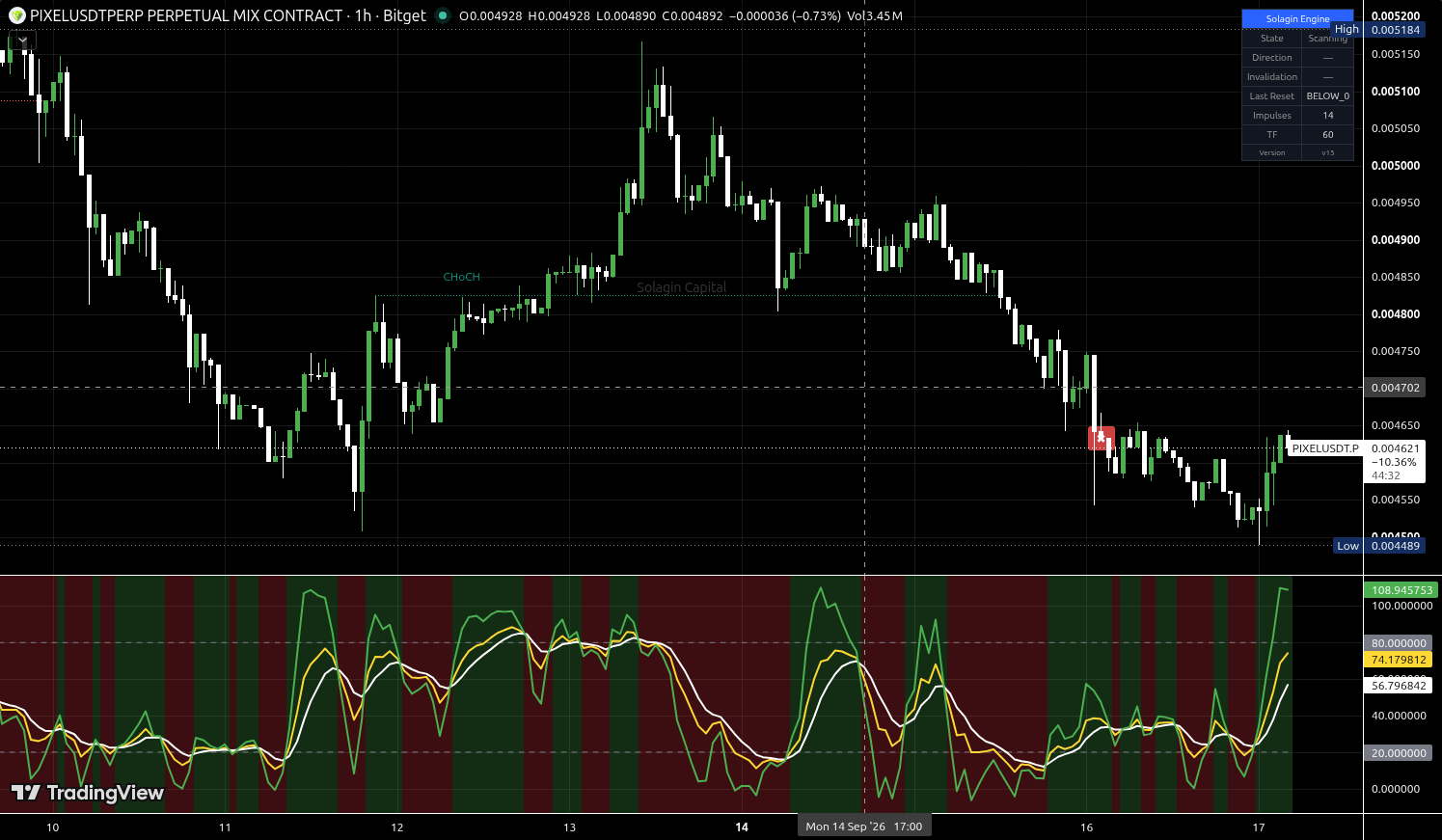Click the open value O0.004928
Viewport: 1442px width, 840px height.
click(x=491, y=16)
